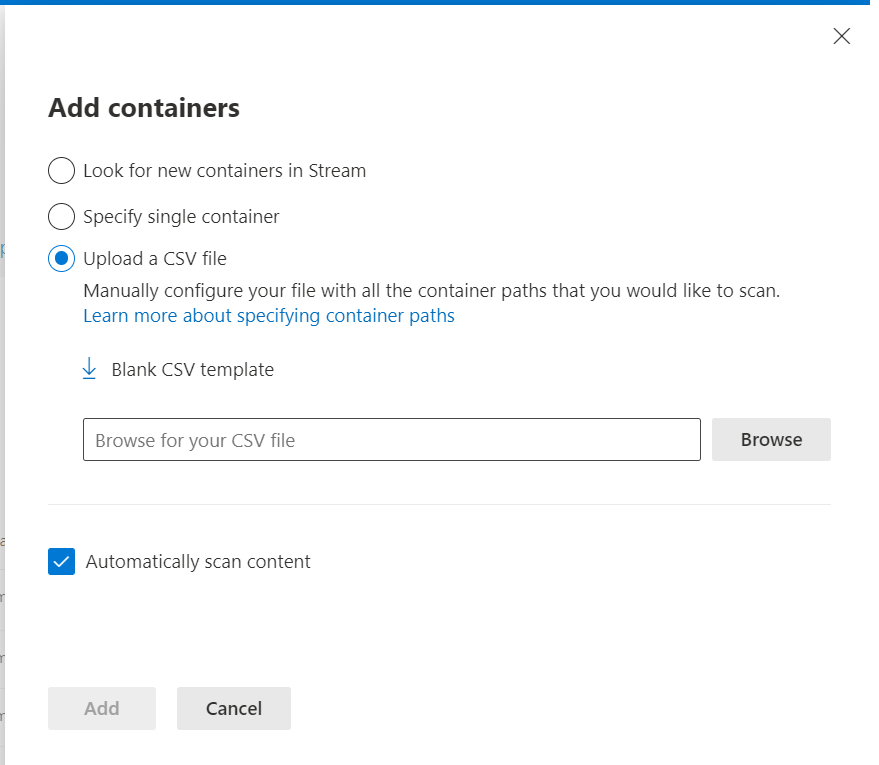Click the 'Browse for your CSV file' field
This screenshot has height=765, width=879.
tap(391, 440)
